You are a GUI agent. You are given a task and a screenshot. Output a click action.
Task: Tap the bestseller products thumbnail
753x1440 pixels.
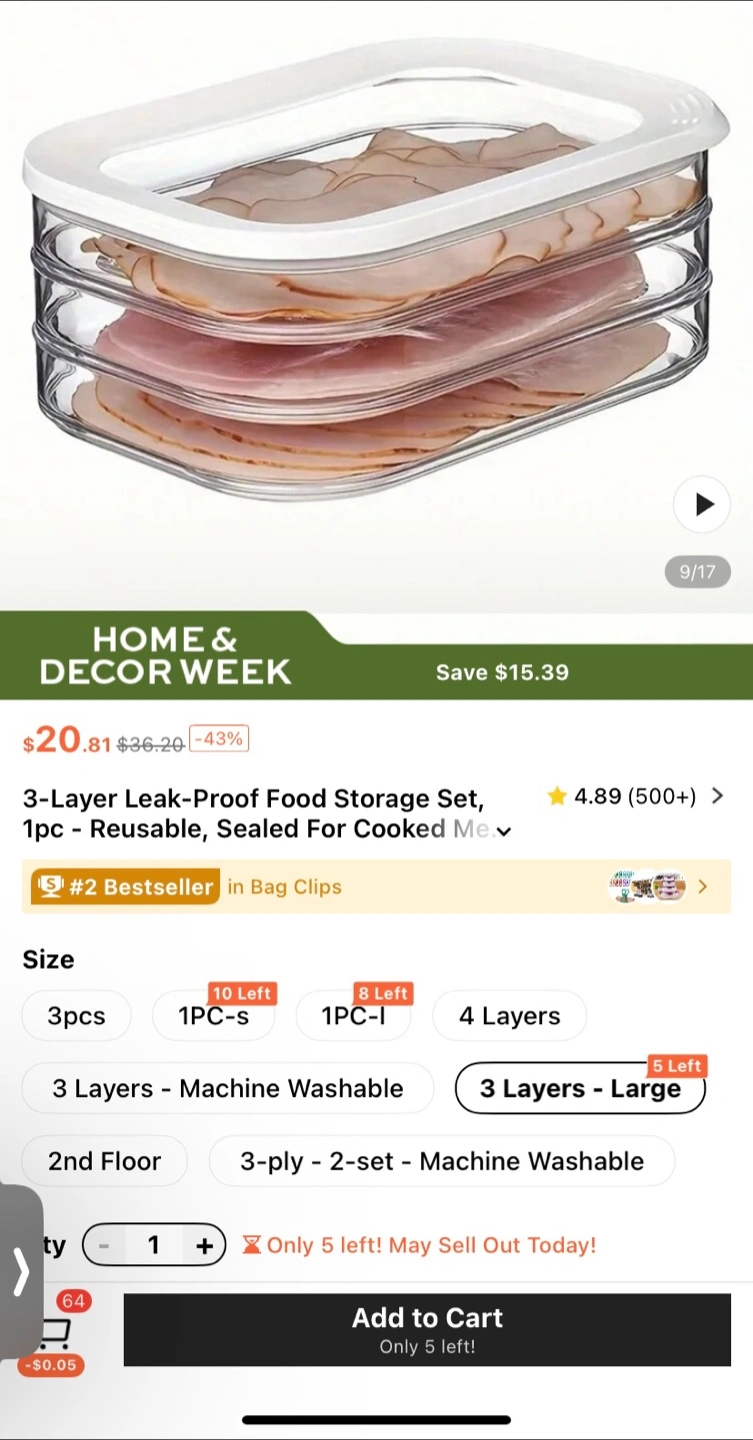point(648,887)
